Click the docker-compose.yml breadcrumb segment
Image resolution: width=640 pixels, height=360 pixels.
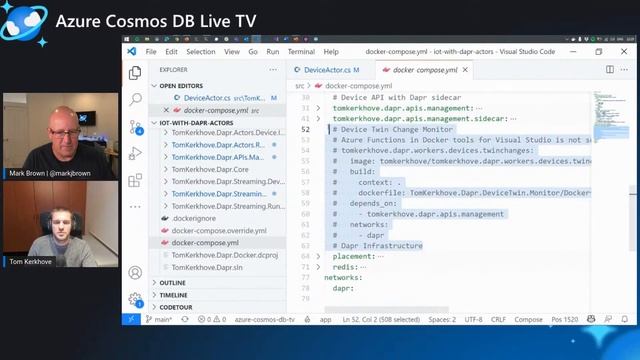(358, 86)
